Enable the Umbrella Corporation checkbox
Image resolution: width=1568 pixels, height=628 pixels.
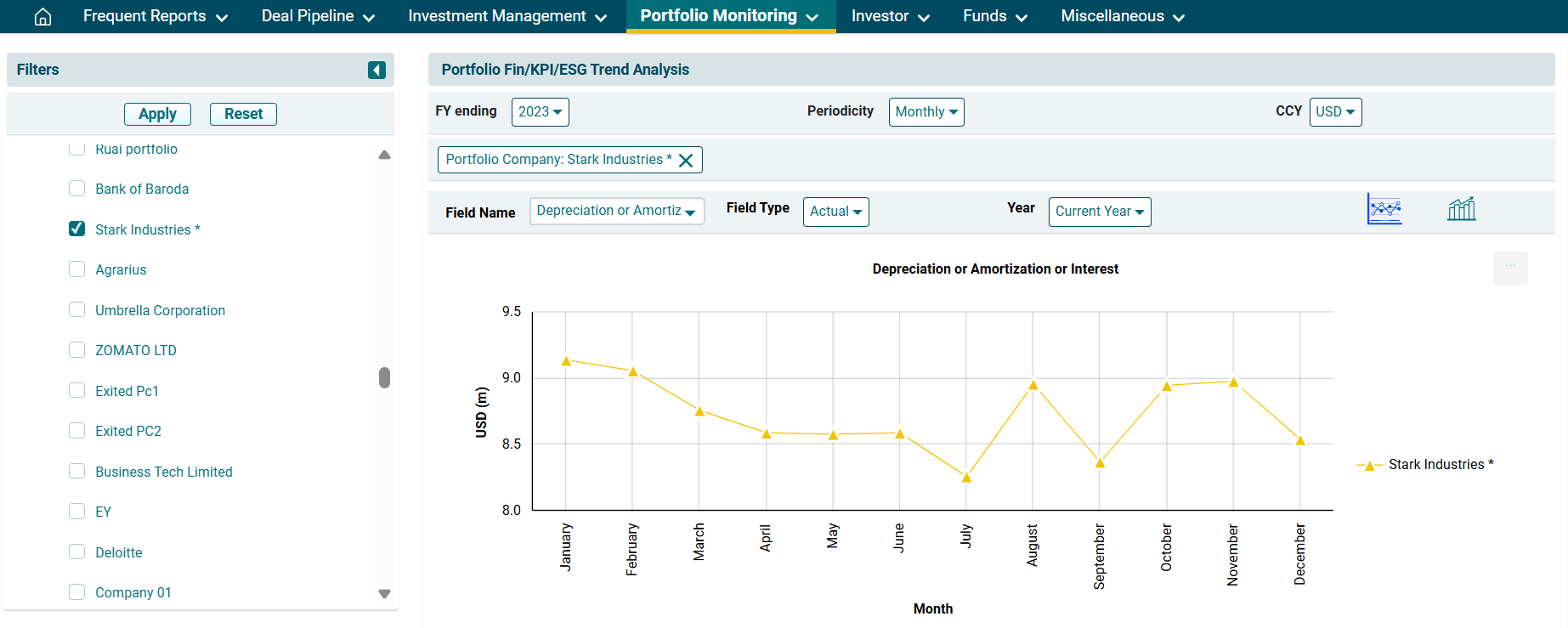click(77, 310)
